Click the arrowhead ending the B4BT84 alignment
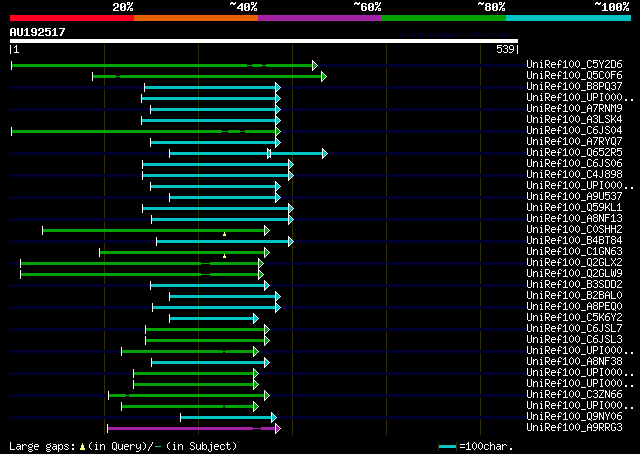 pos(291,242)
